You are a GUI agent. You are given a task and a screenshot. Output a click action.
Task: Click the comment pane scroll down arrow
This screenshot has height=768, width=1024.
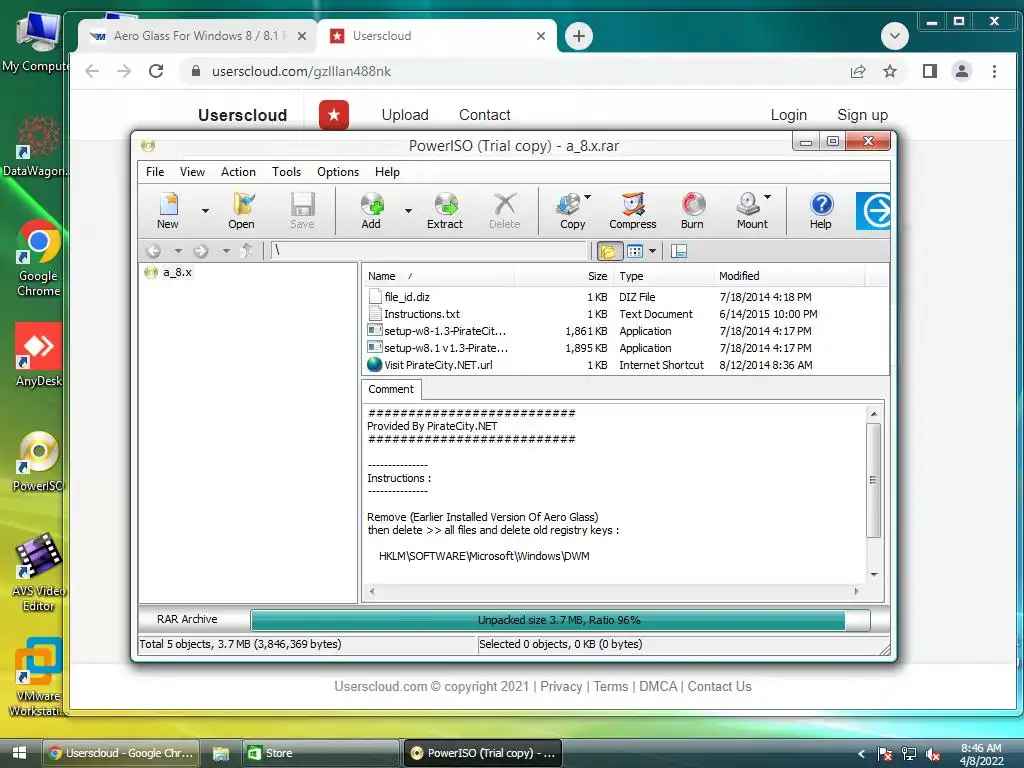874,575
